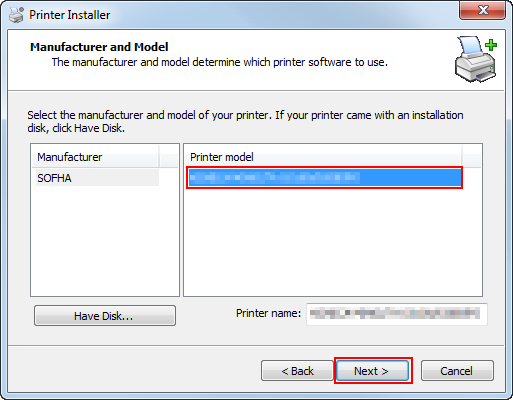Viewport: 513px width, 400px height.
Task: Click the blank area of the Manufacturer list
Action: pos(105,241)
